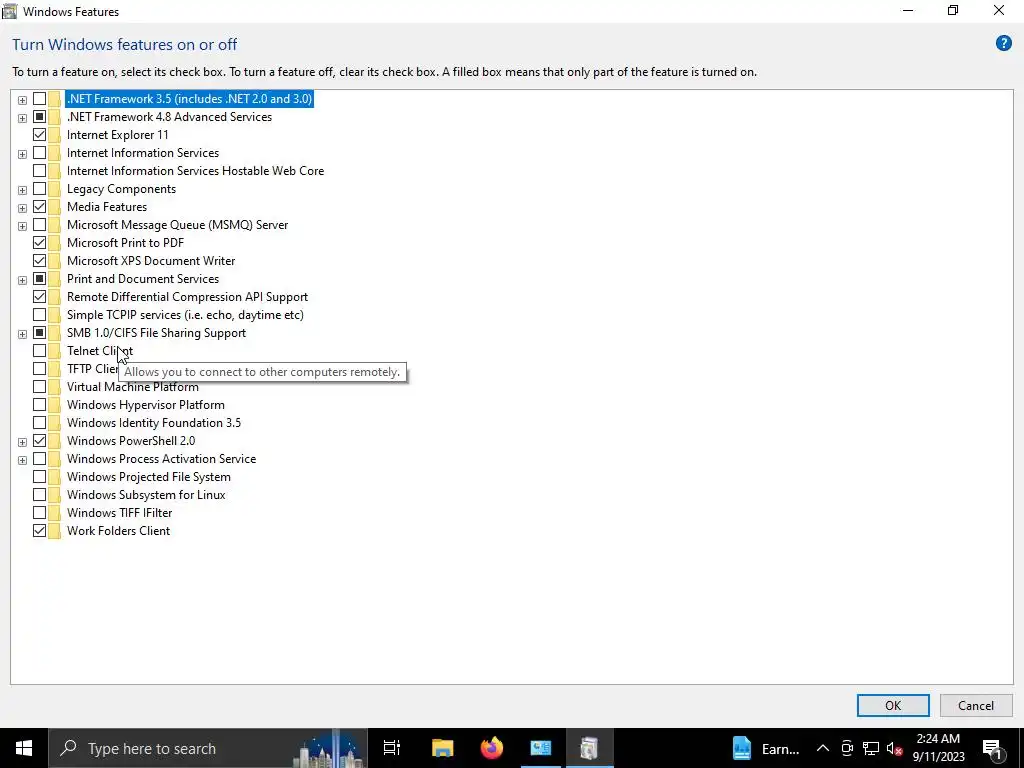Uncheck Work Folders Client
The height and width of the screenshot is (768, 1024).
point(39,531)
